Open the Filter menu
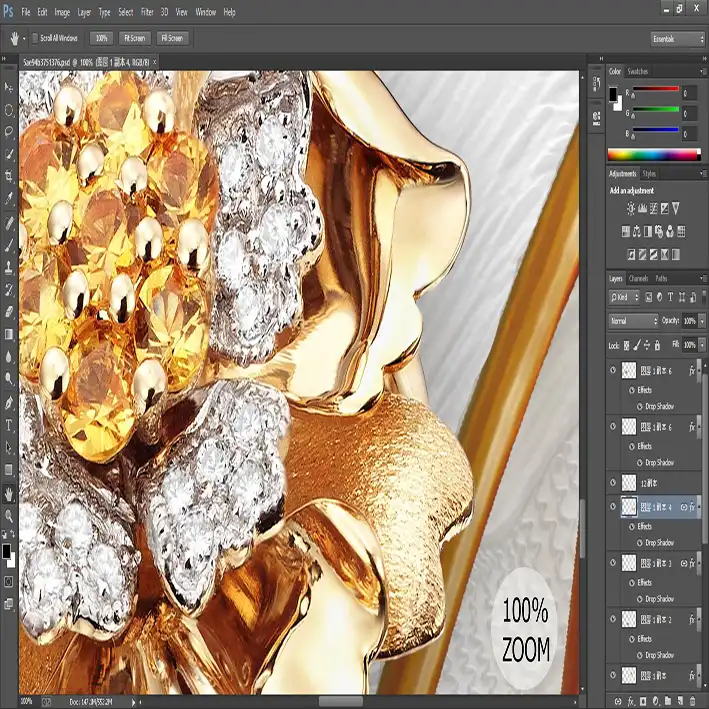 (x=147, y=12)
